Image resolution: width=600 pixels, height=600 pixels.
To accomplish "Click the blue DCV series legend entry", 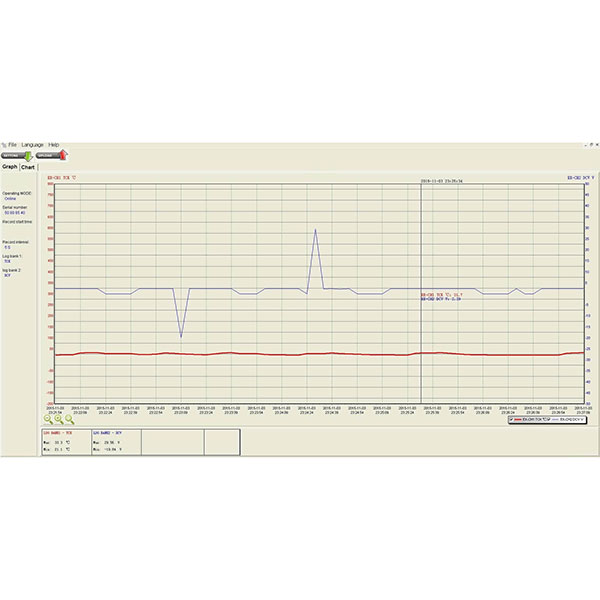I will coord(570,421).
